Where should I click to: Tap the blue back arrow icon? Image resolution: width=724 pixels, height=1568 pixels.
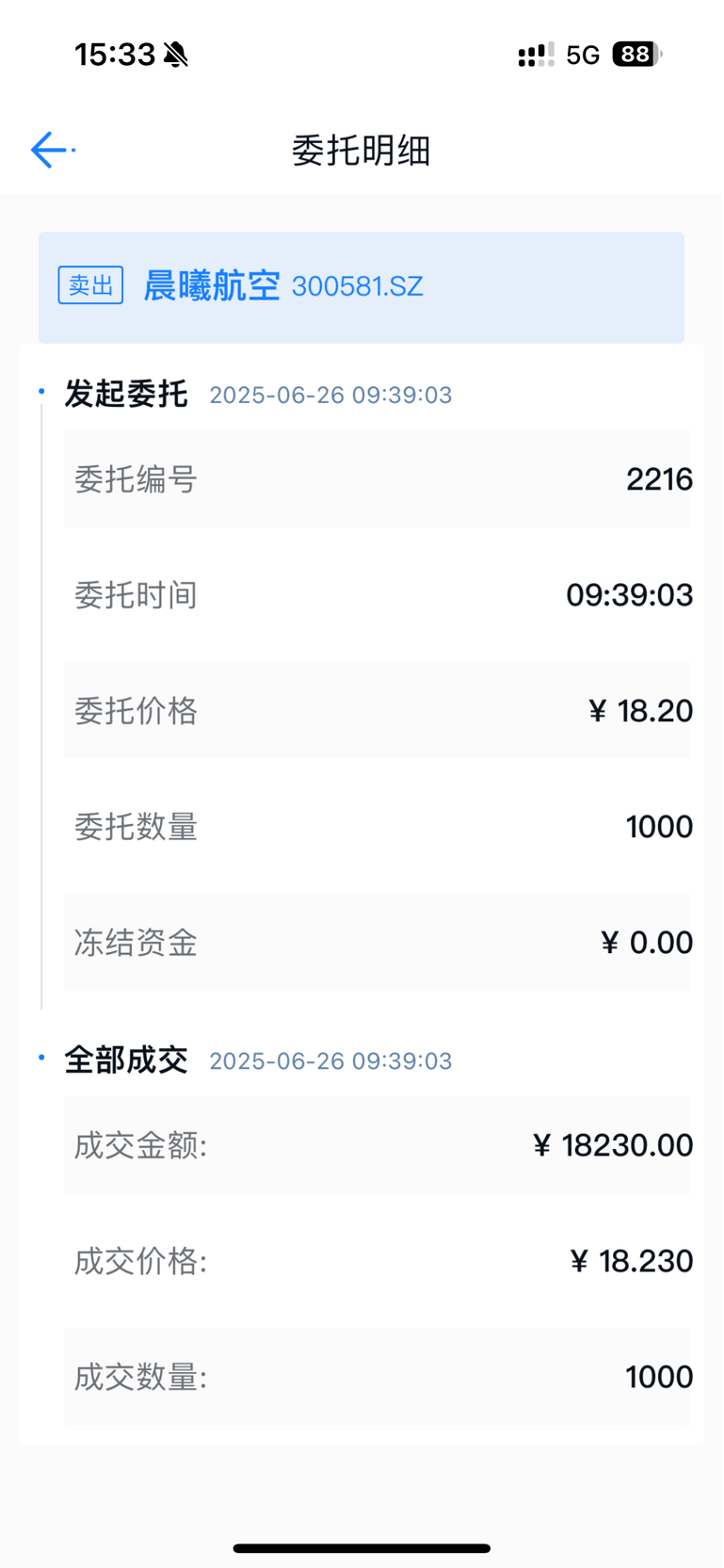tap(52, 150)
